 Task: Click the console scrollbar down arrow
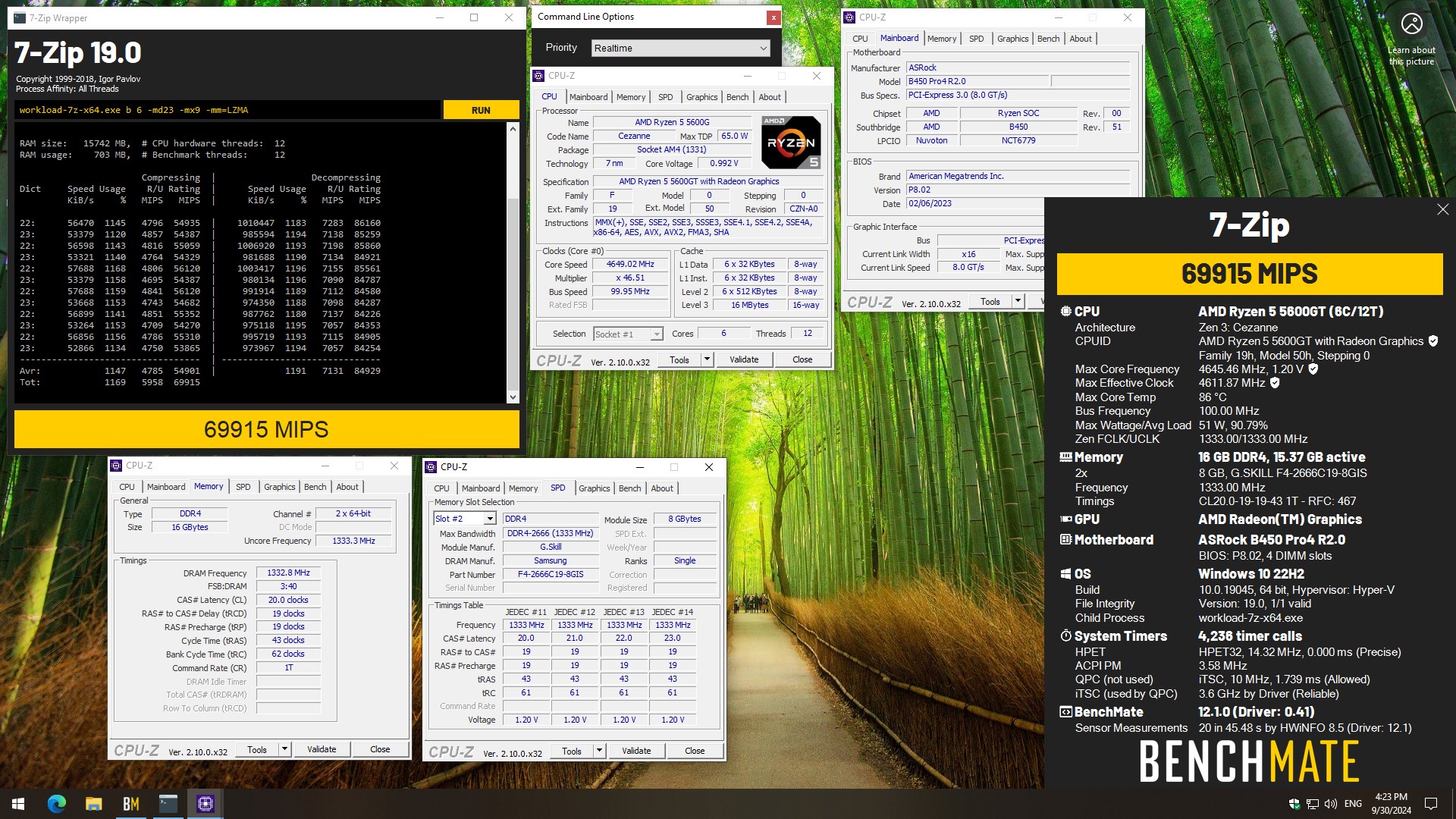click(513, 397)
